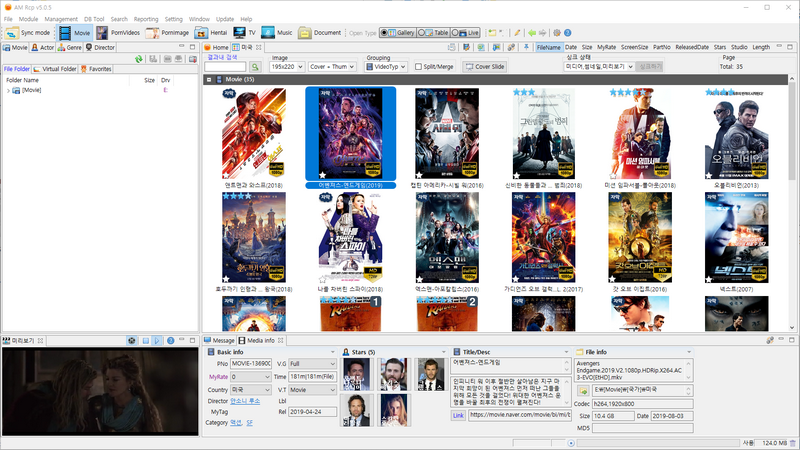Click the Favorites tab icon
The image size is (800, 450).
click(84, 69)
